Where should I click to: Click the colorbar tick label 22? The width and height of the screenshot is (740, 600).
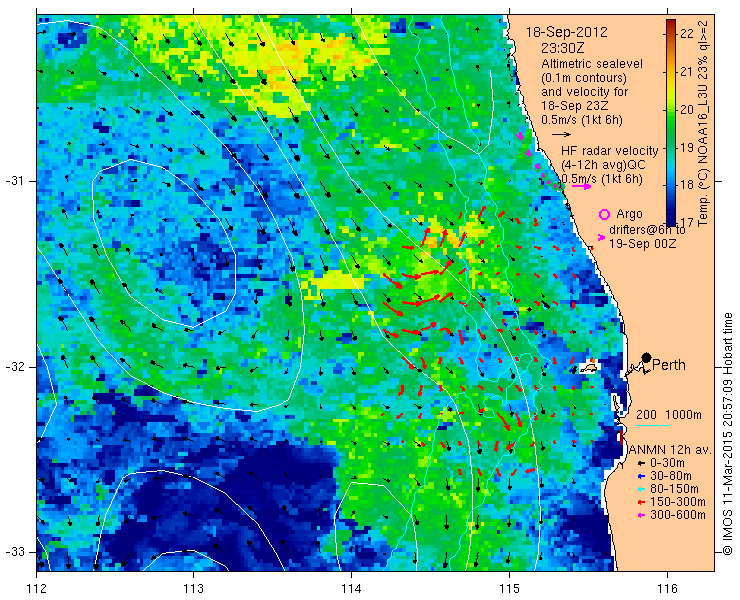pyautogui.click(x=687, y=34)
